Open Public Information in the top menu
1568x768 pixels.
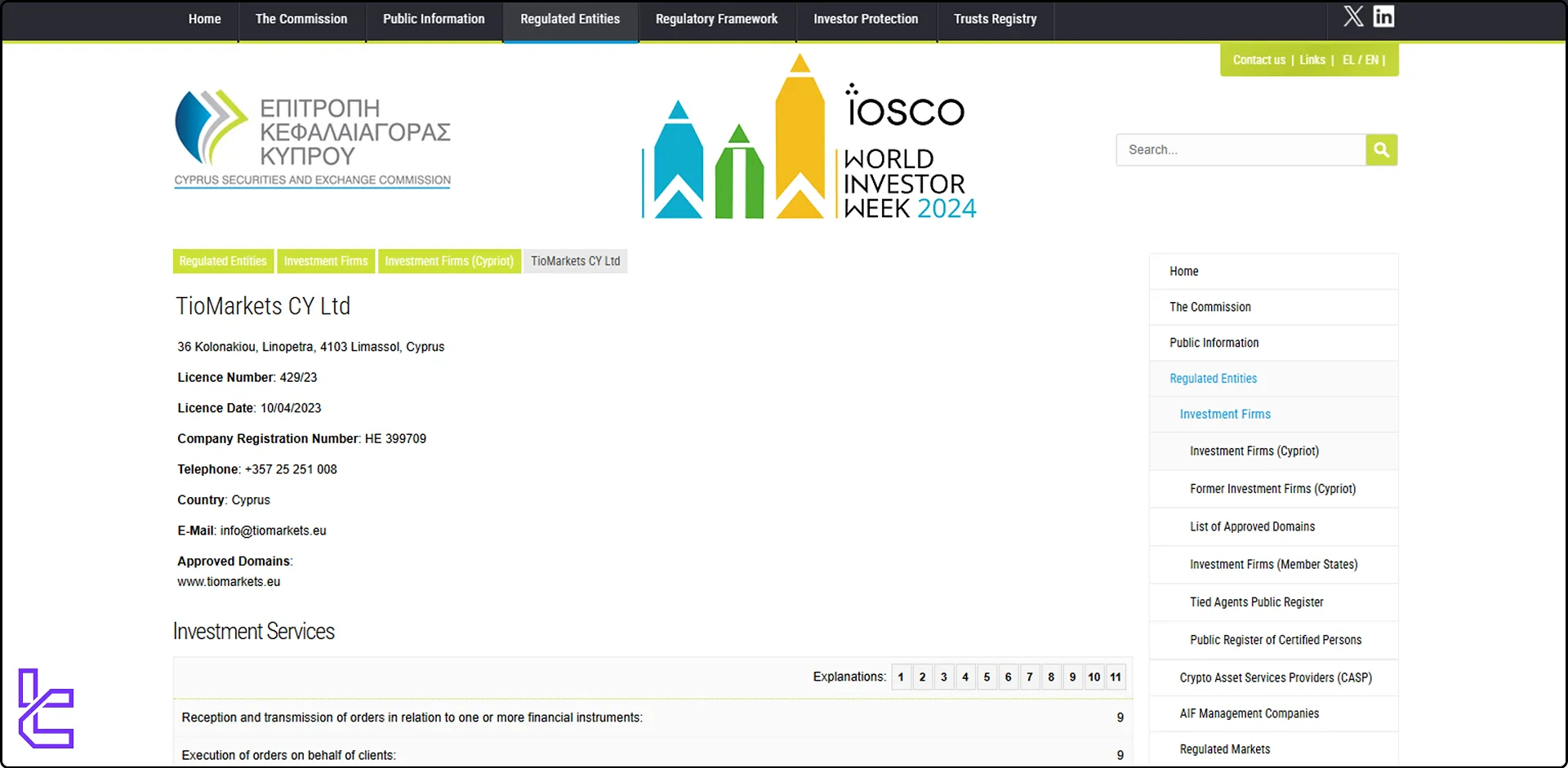tap(434, 20)
